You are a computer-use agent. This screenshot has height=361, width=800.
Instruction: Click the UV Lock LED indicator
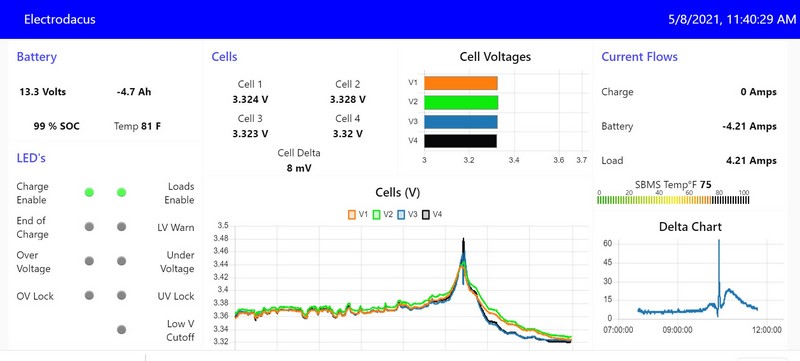121,295
